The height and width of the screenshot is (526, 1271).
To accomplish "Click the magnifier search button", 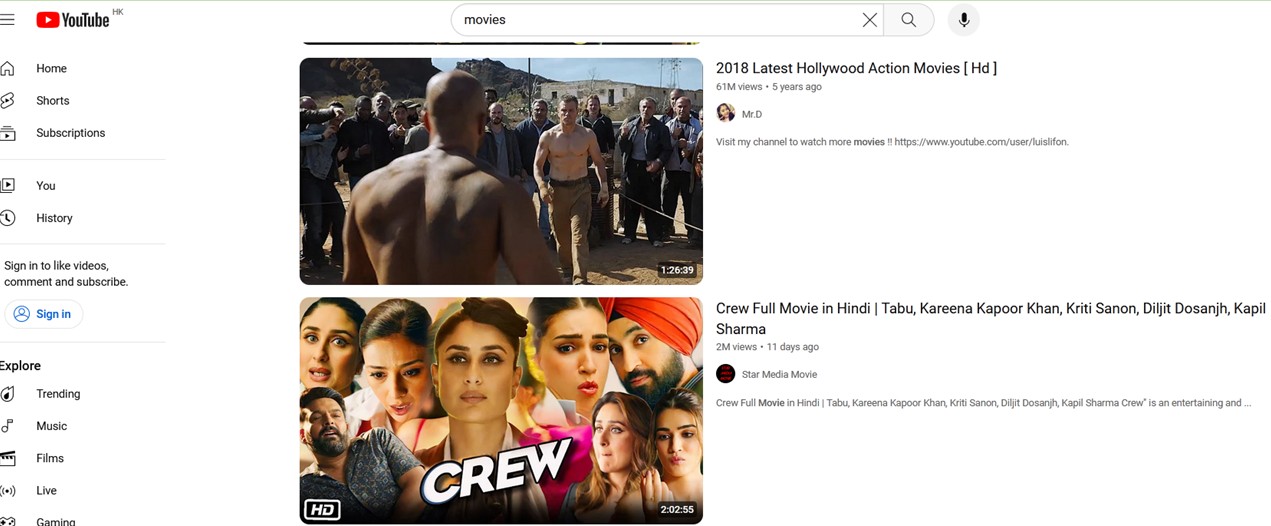I will click(908, 20).
